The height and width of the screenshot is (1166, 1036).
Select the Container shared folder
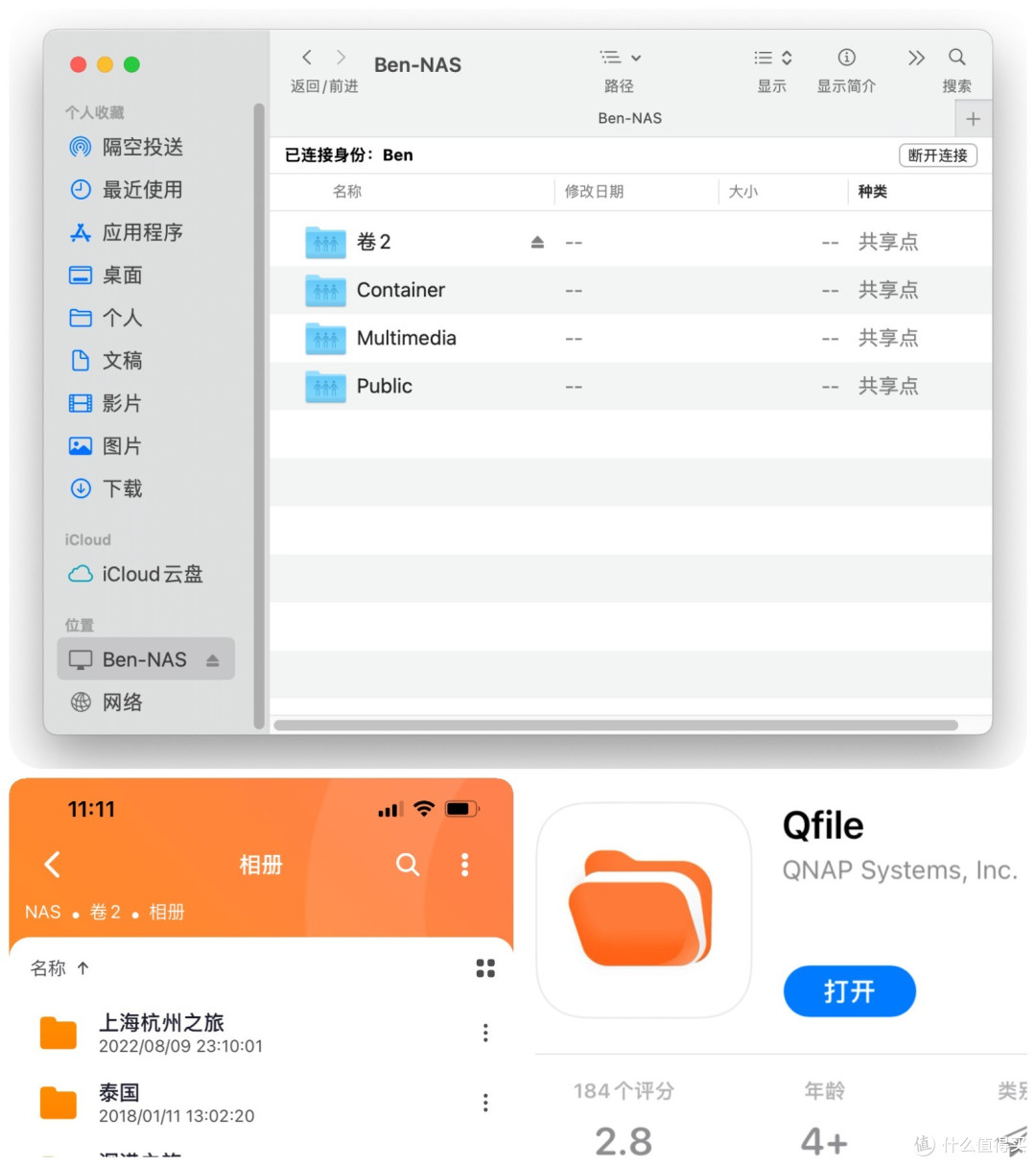(x=631, y=290)
